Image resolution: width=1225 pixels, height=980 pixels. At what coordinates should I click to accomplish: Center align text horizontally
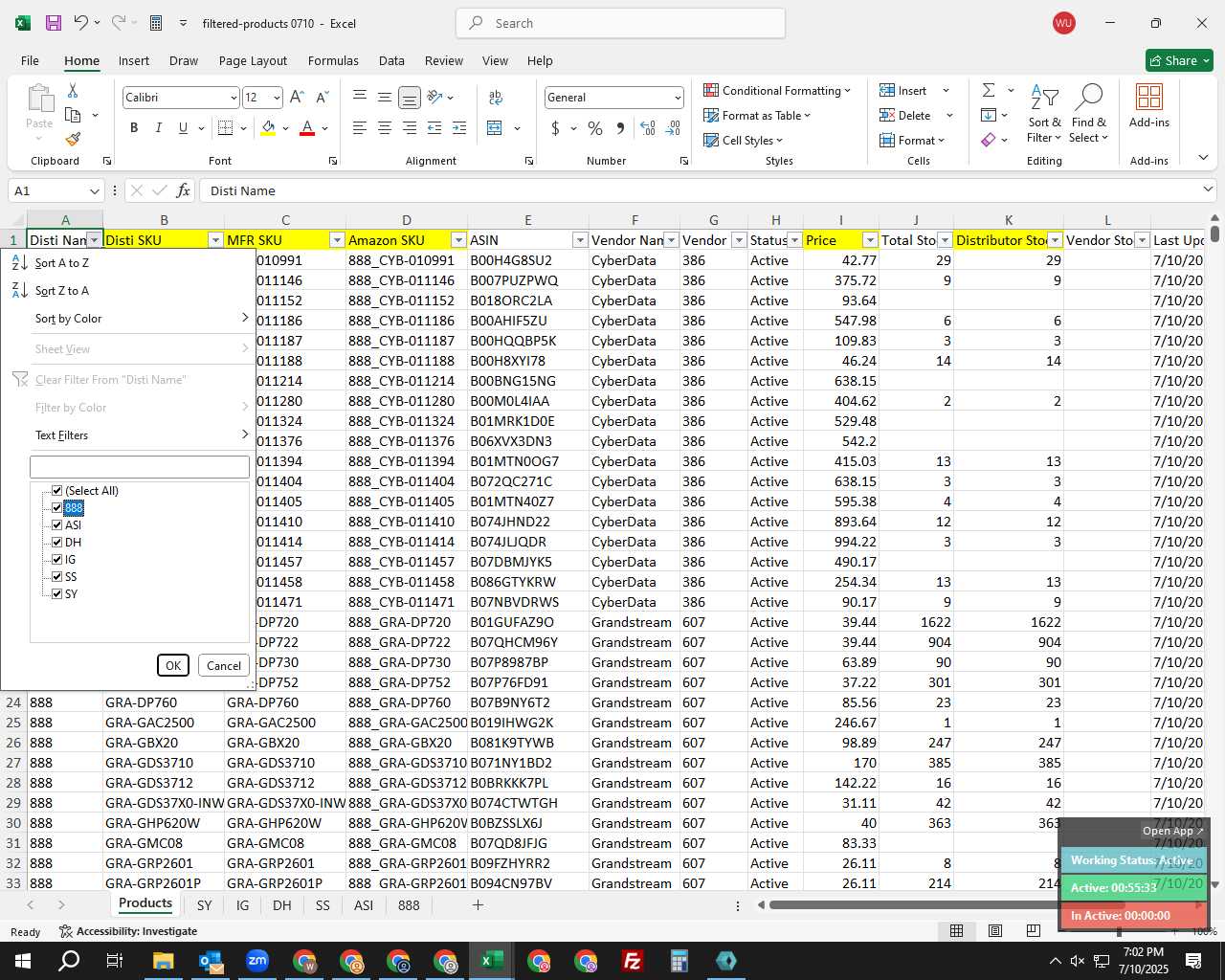click(385, 128)
